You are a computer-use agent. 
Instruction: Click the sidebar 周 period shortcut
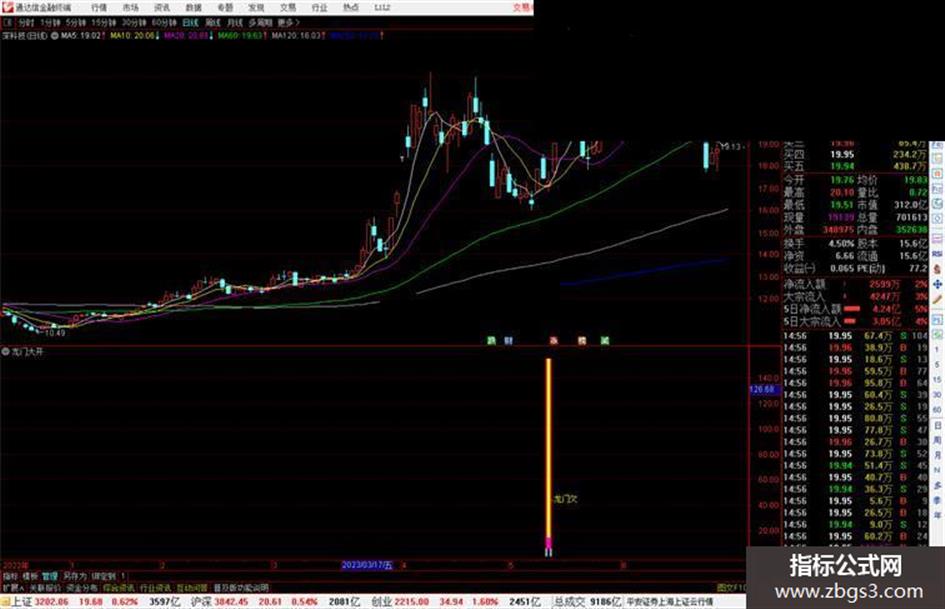pyautogui.click(x=937, y=440)
